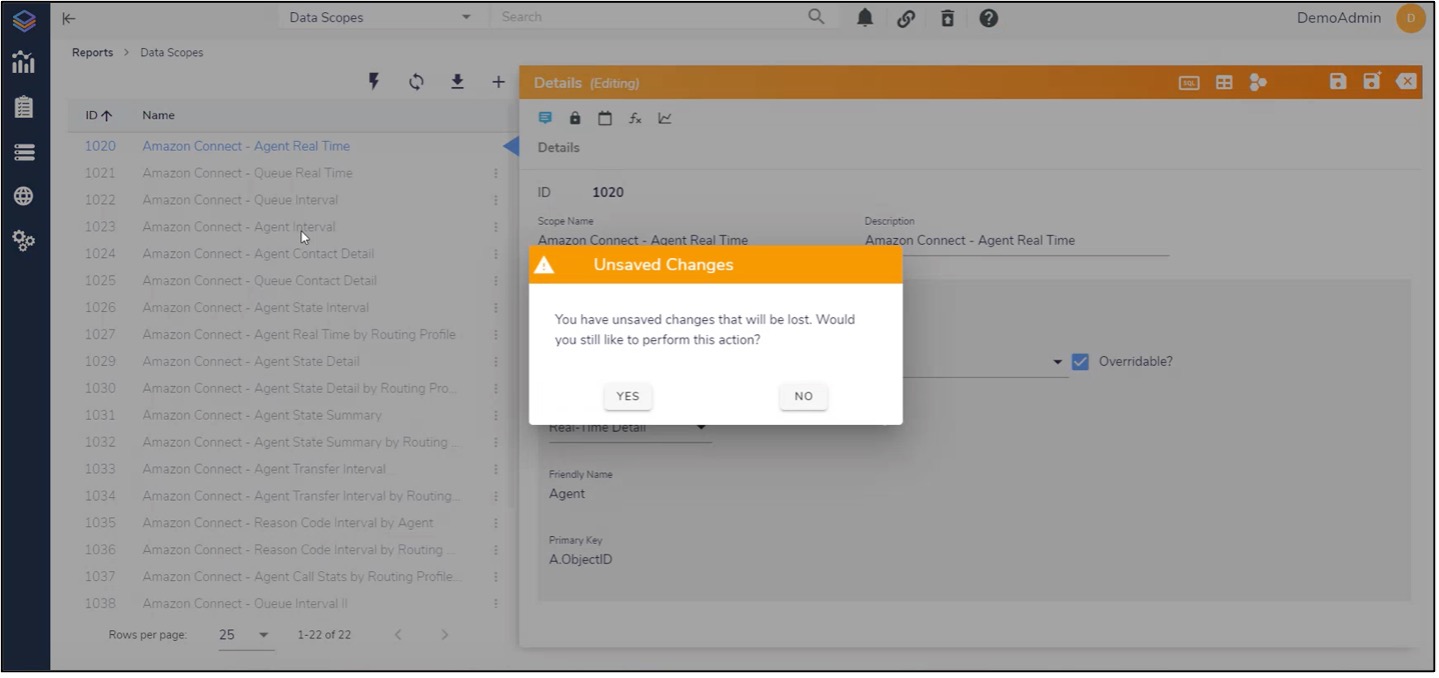
Task: Click the help question mark icon
Action: (x=988, y=18)
